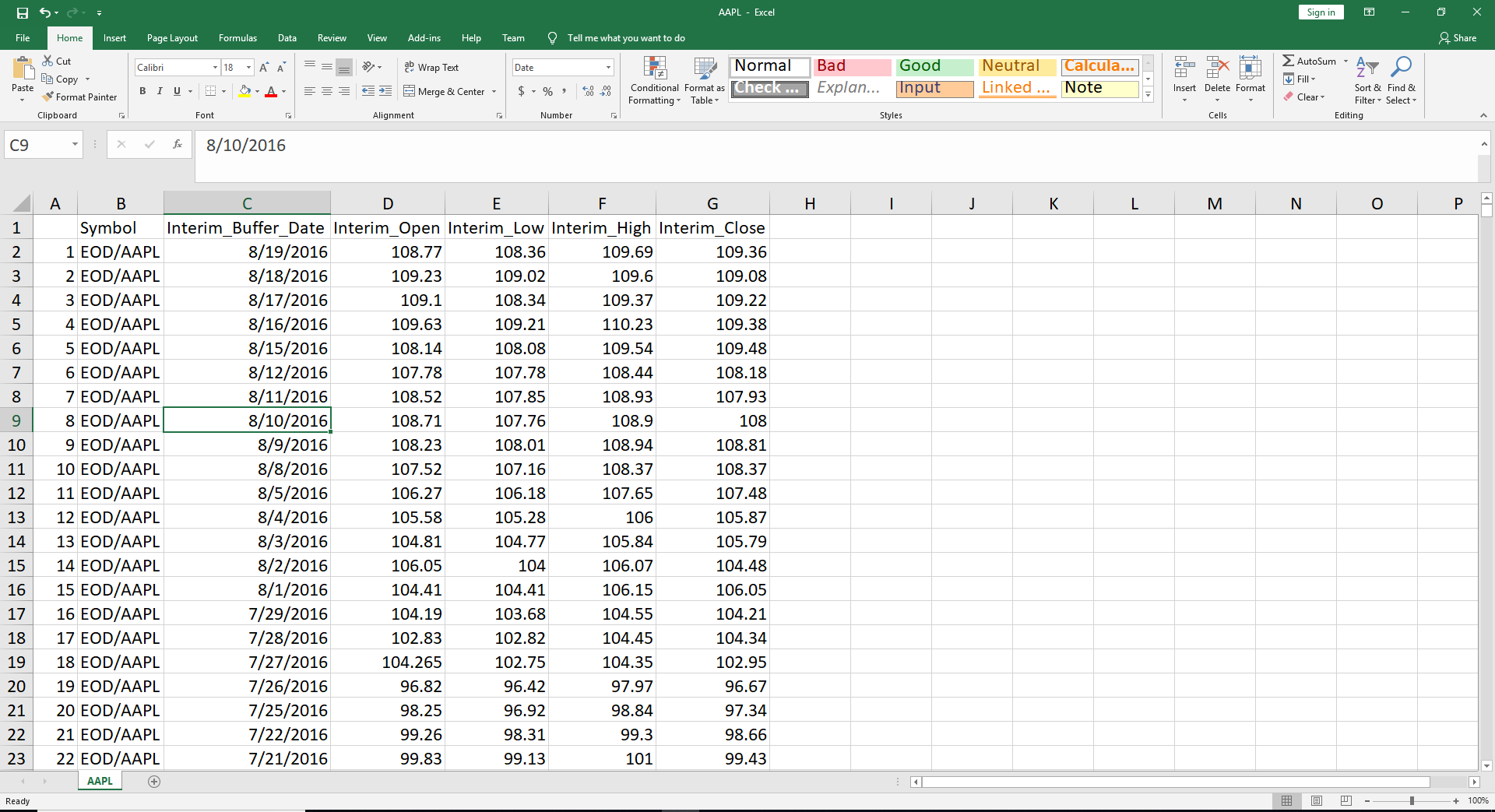The image size is (1495, 812).
Task: Decrease decimal places icon
Action: point(606,91)
